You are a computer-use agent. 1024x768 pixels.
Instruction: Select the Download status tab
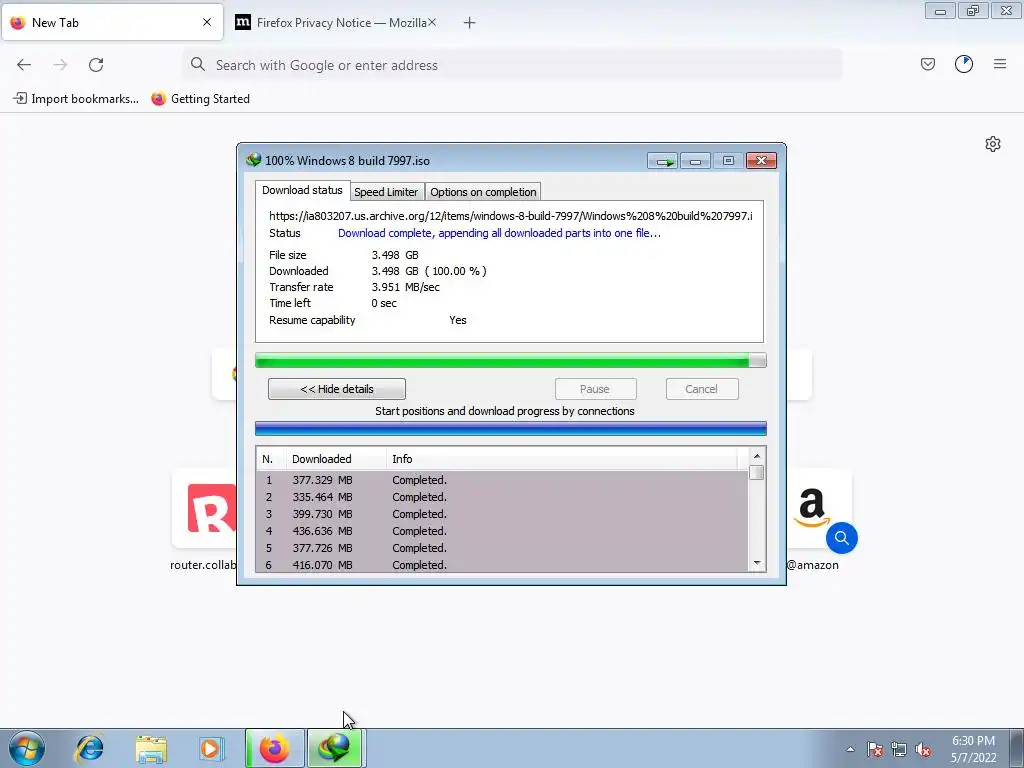pyautogui.click(x=302, y=190)
